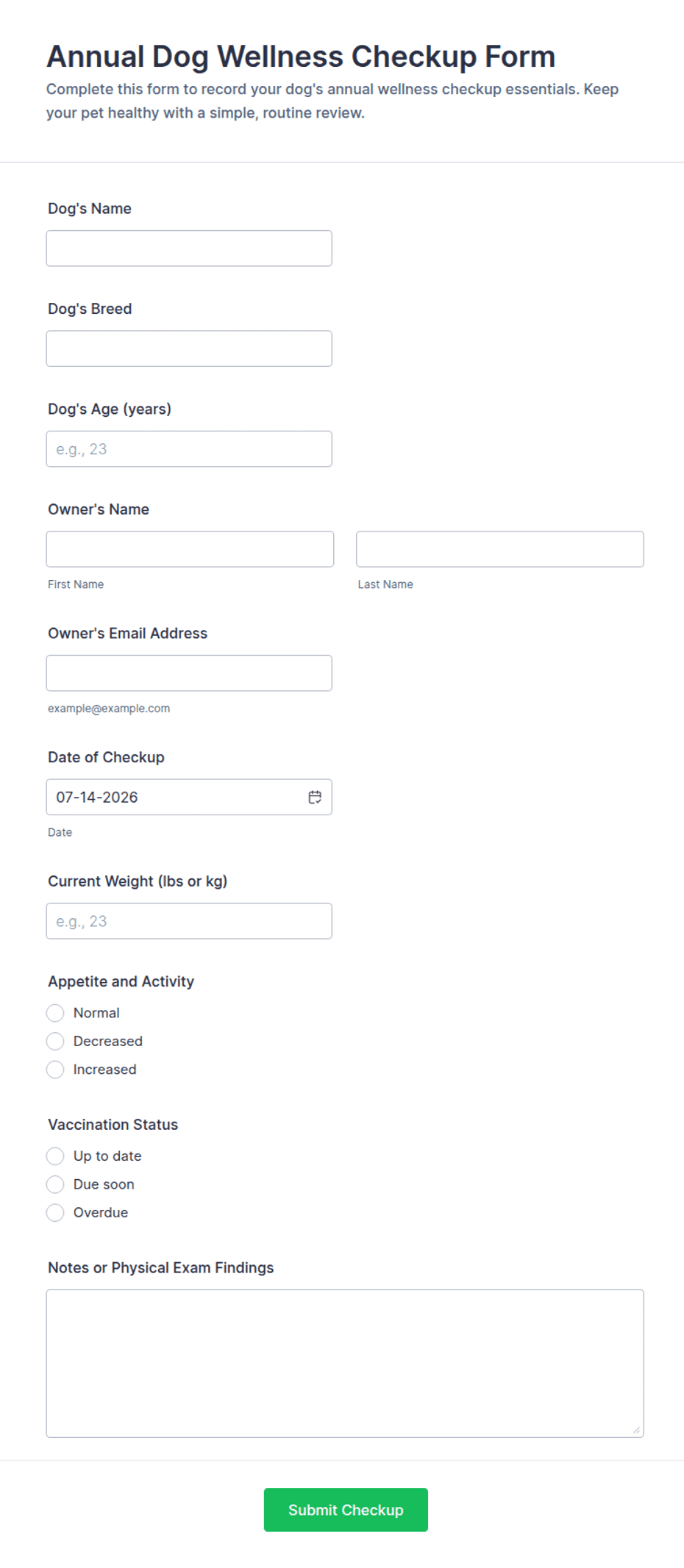Click the textarea resize handle corner
This screenshot has width=684, height=1568.
[636, 1430]
